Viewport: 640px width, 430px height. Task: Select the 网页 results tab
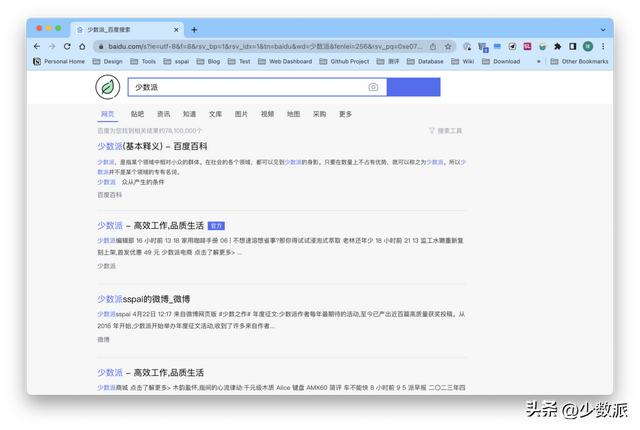click(108, 114)
